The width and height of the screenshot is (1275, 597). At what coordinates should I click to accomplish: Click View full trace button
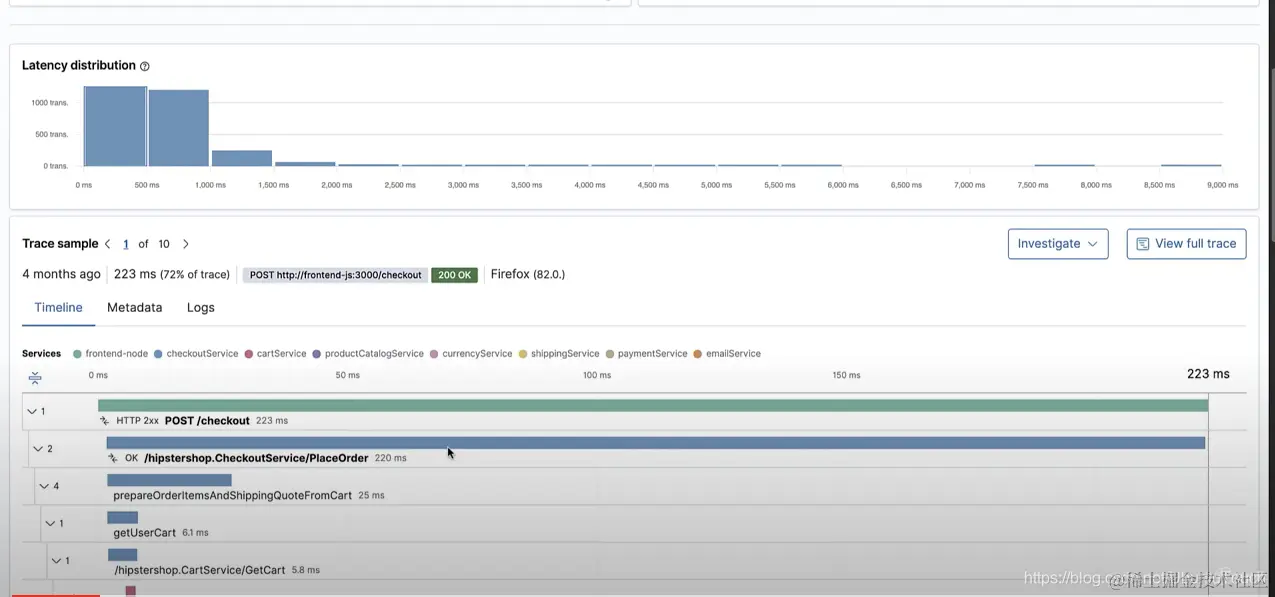coord(1186,244)
